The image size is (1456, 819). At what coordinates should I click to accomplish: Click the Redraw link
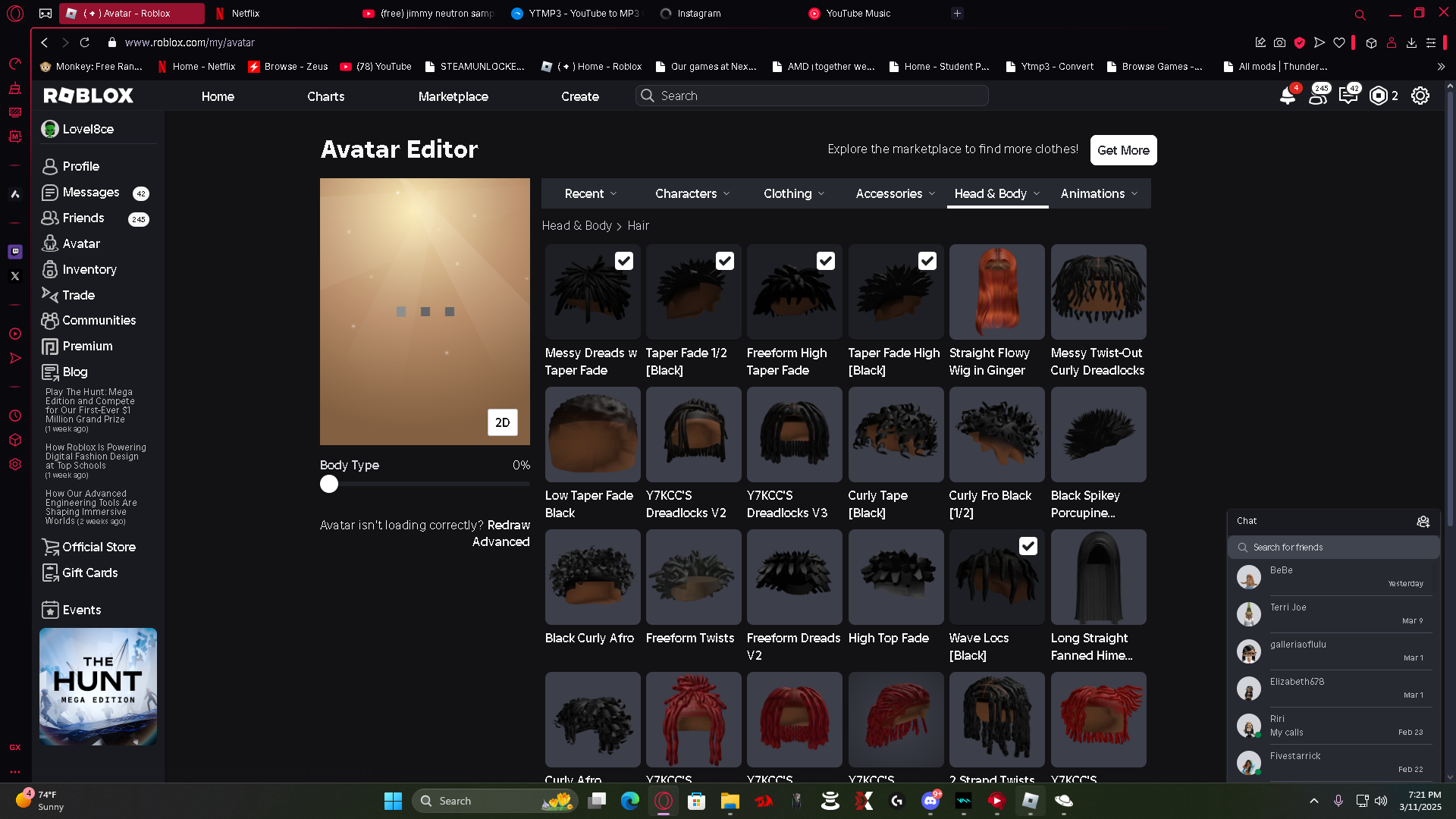[x=508, y=525]
